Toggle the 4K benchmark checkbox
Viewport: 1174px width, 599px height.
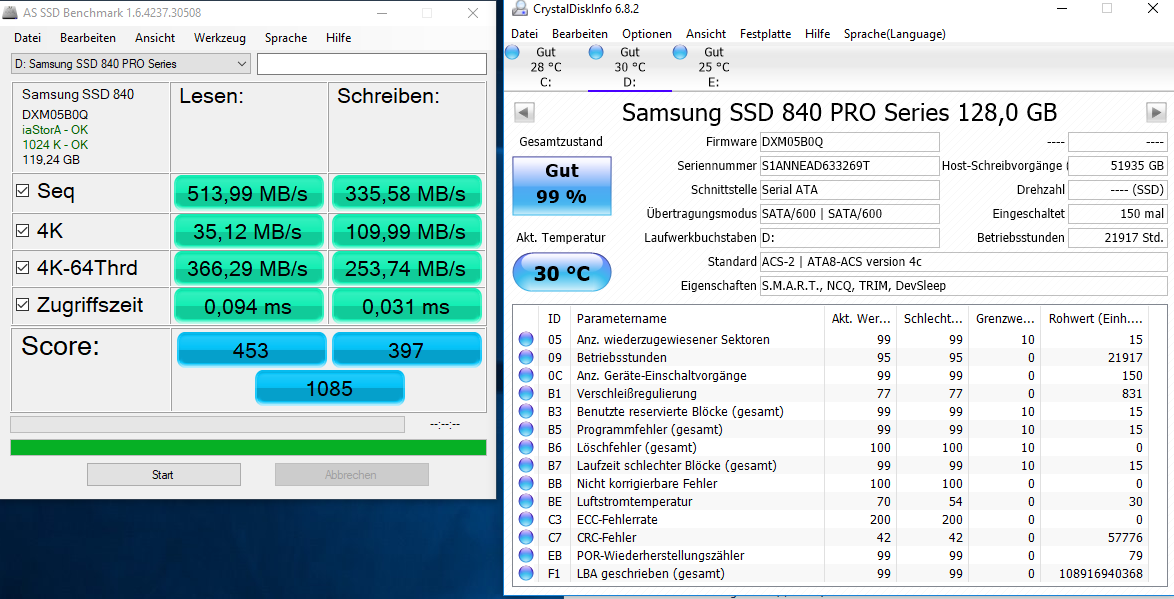click(x=22, y=231)
